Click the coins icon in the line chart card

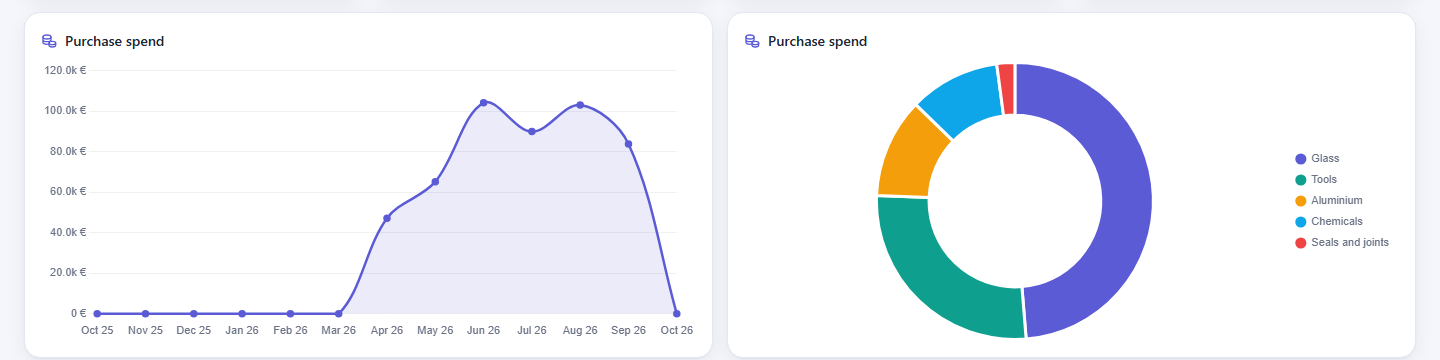click(x=49, y=41)
